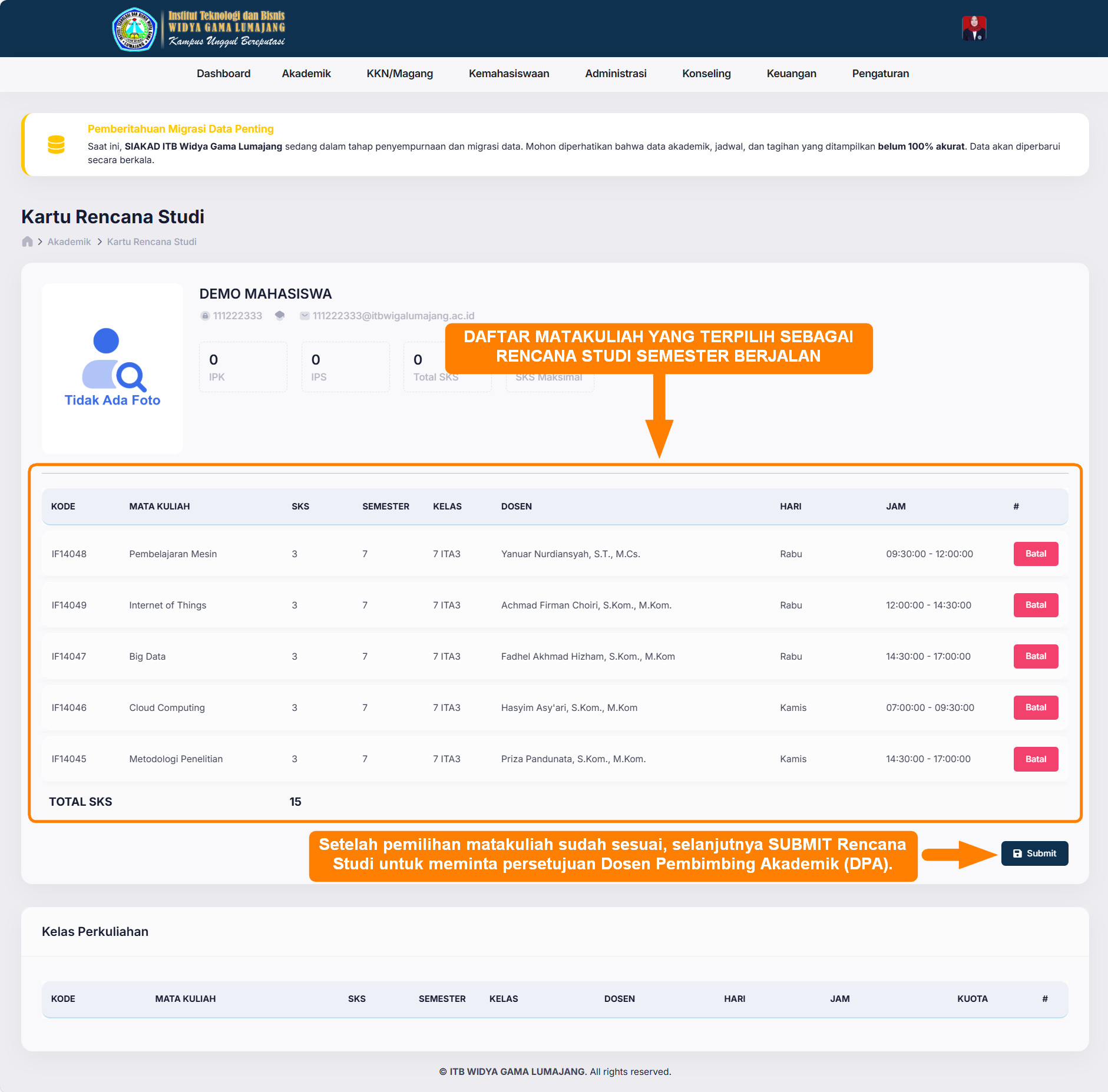The width and height of the screenshot is (1108, 1092).
Task: Cancel the Internet of Things course
Action: pyautogui.click(x=1035, y=605)
